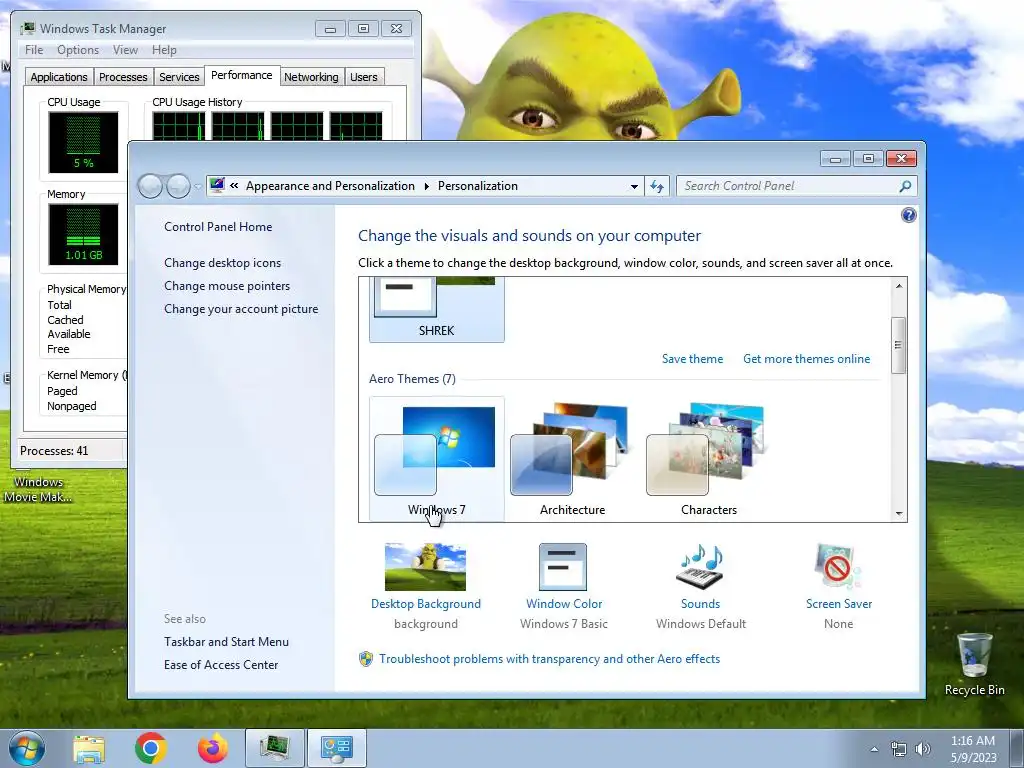The width and height of the screenshot is (1024, 768).
Task: Click Change your account picture link
Action: (x=241, y=309)
